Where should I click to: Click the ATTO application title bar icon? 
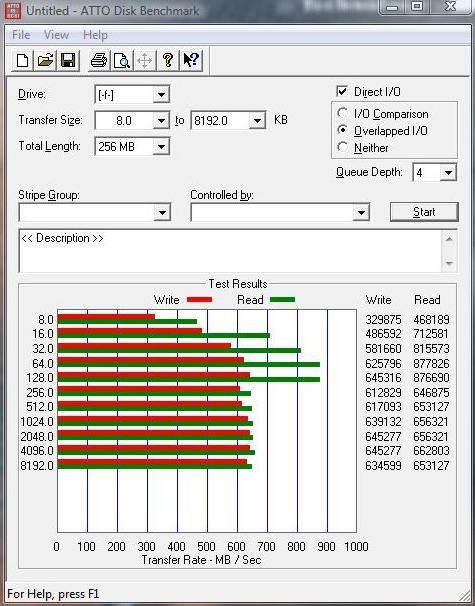pos(13,10)
